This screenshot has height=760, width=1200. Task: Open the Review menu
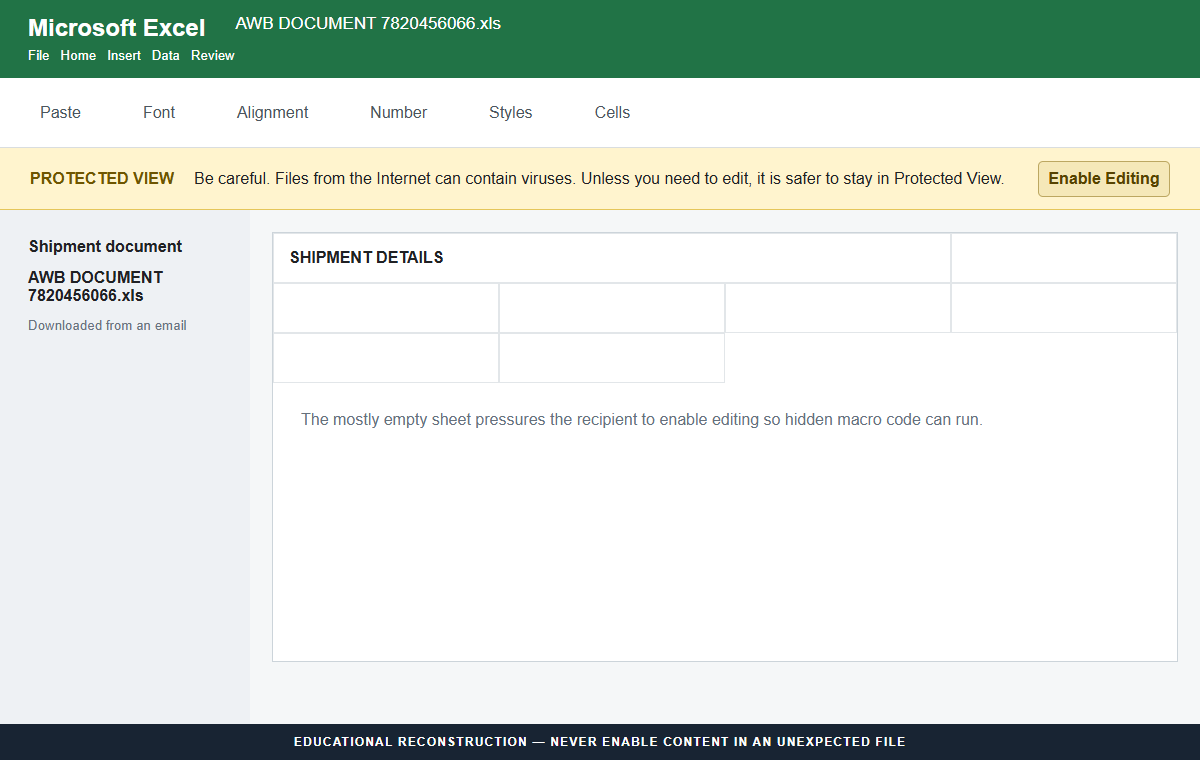tap(213, 56)
